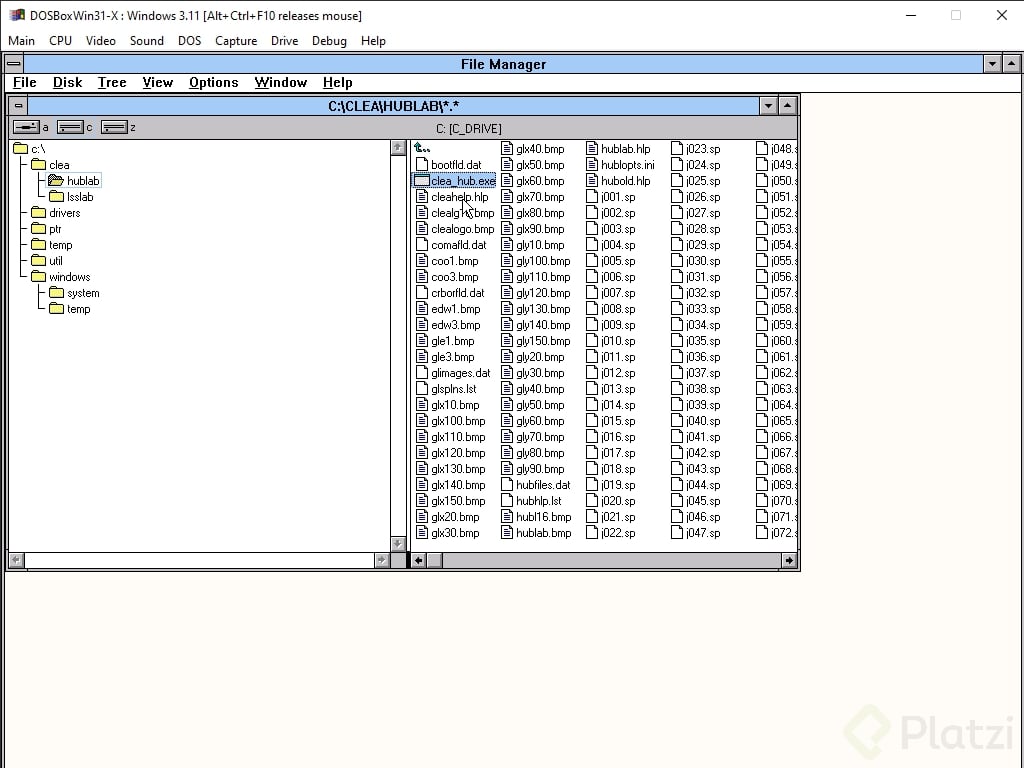Viewport: 1024px width, 768px height.
Task: Click tree pane scroll down arrow
Action: click(398, 543)
